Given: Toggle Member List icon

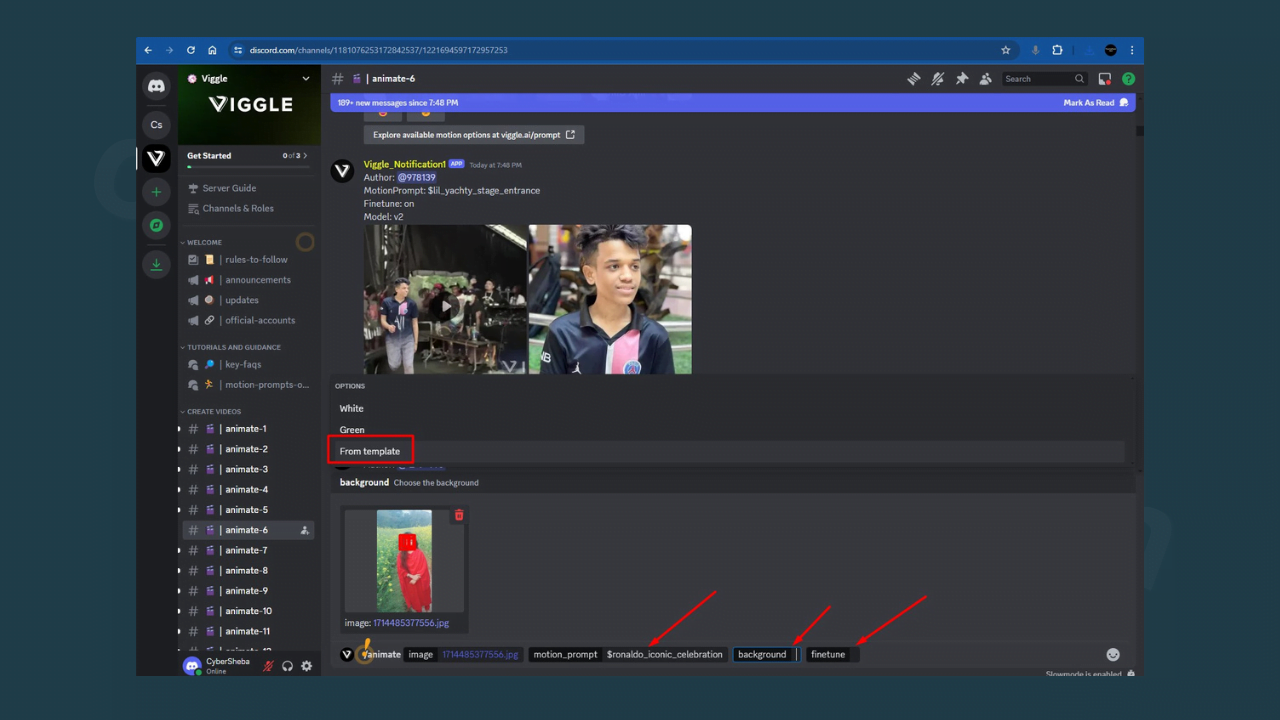Looking at the screenshot, I should pyautogui.click(x=986, y=79).
